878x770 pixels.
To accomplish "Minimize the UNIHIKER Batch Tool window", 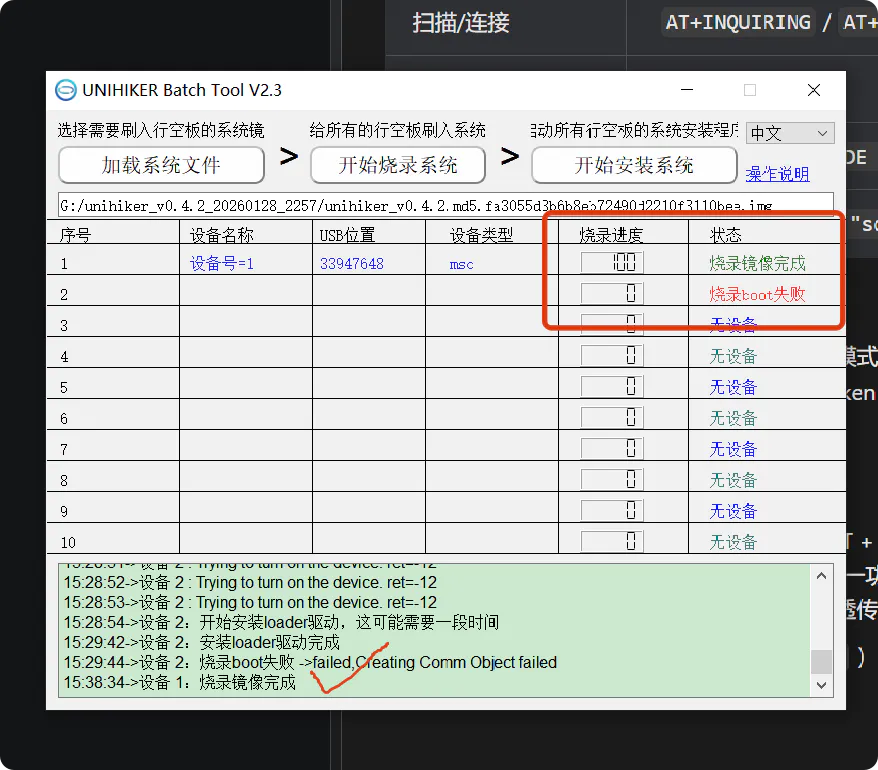I will pyautogui.click(x=687, y=90).
